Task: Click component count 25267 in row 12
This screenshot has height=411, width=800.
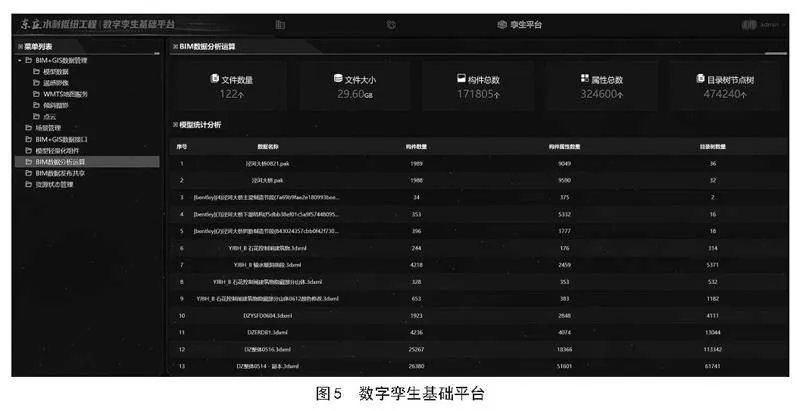Action: tap(416, 349)
